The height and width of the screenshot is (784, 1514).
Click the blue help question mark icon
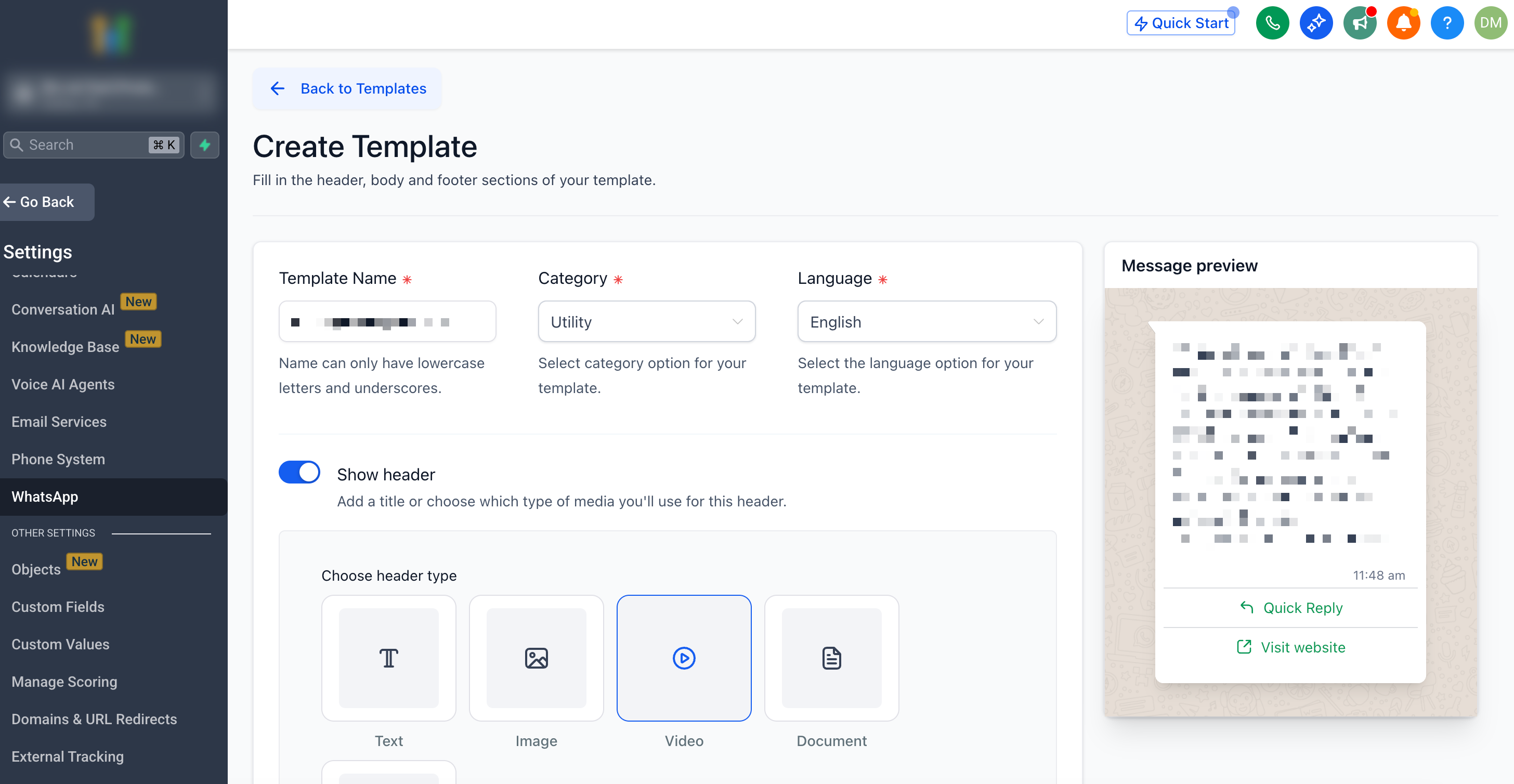click(x=1446, y=23)
